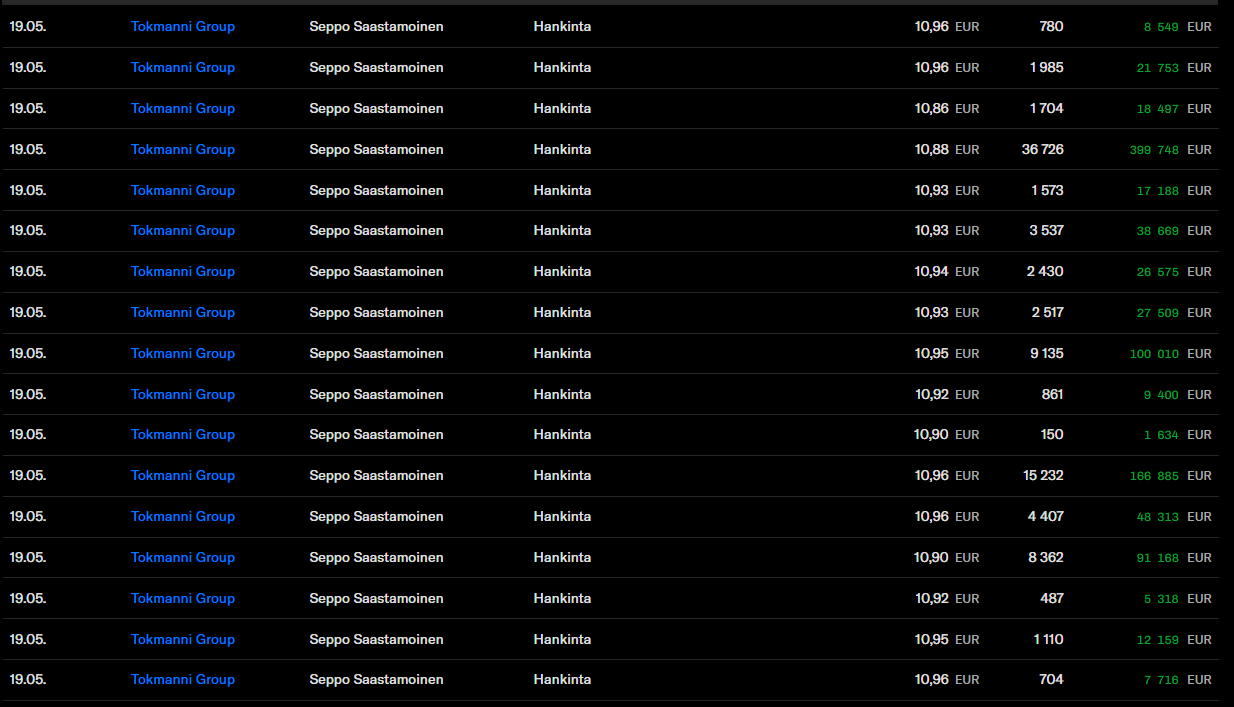The width and height of the screenshot is (1234, 707).
Task: Select the quantity cell 2 430
Action: (x=1046, y=272)
